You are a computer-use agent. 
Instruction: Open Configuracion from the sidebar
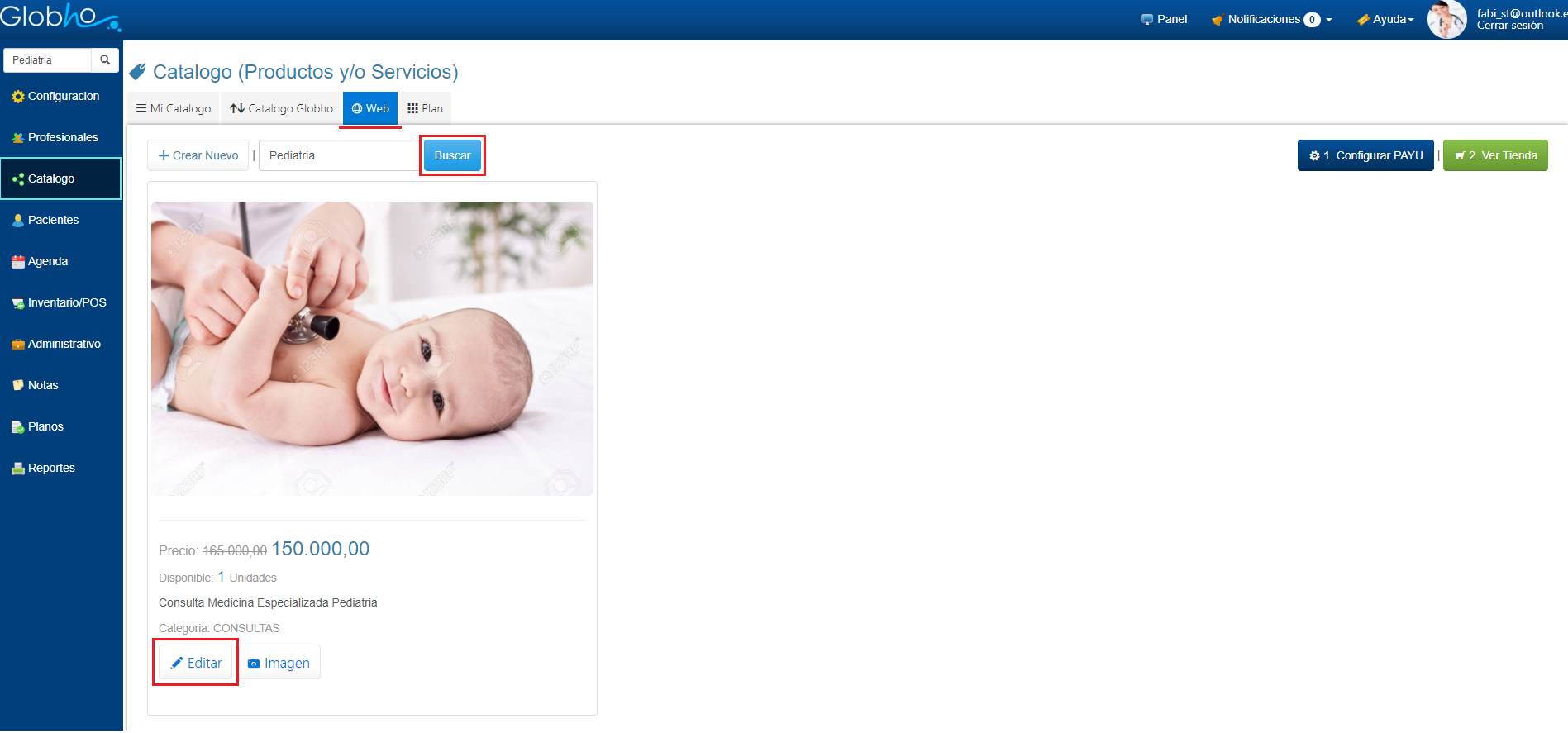(x=63, y=97)
